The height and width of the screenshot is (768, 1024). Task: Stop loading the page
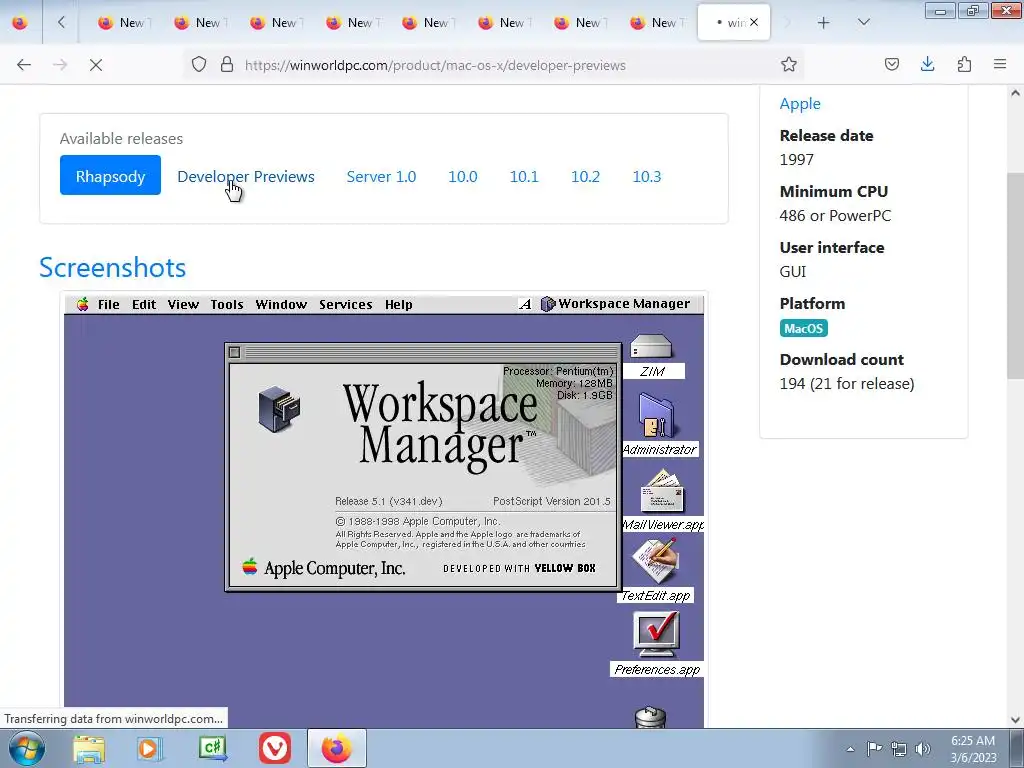pos(95,65)
